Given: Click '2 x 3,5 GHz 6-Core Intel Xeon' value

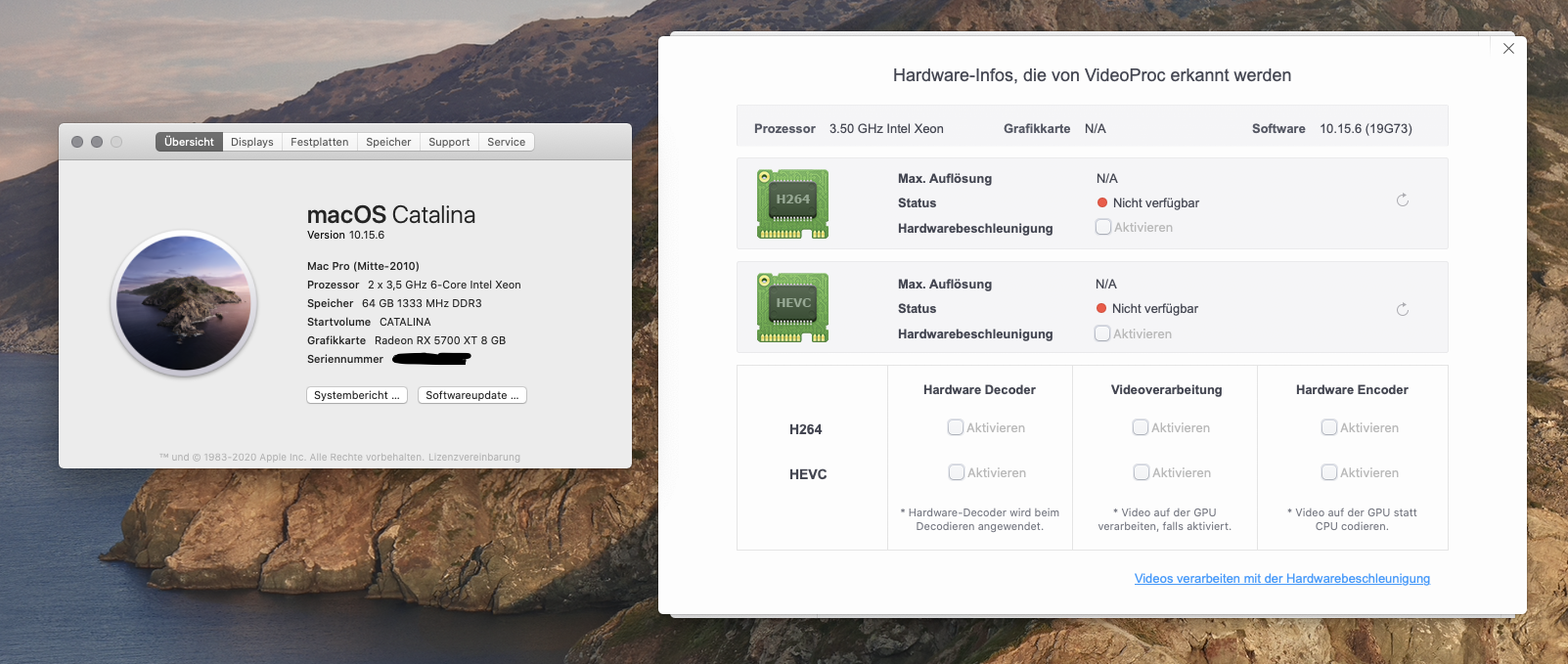Looking at the screenshot, I should [444, 285].
